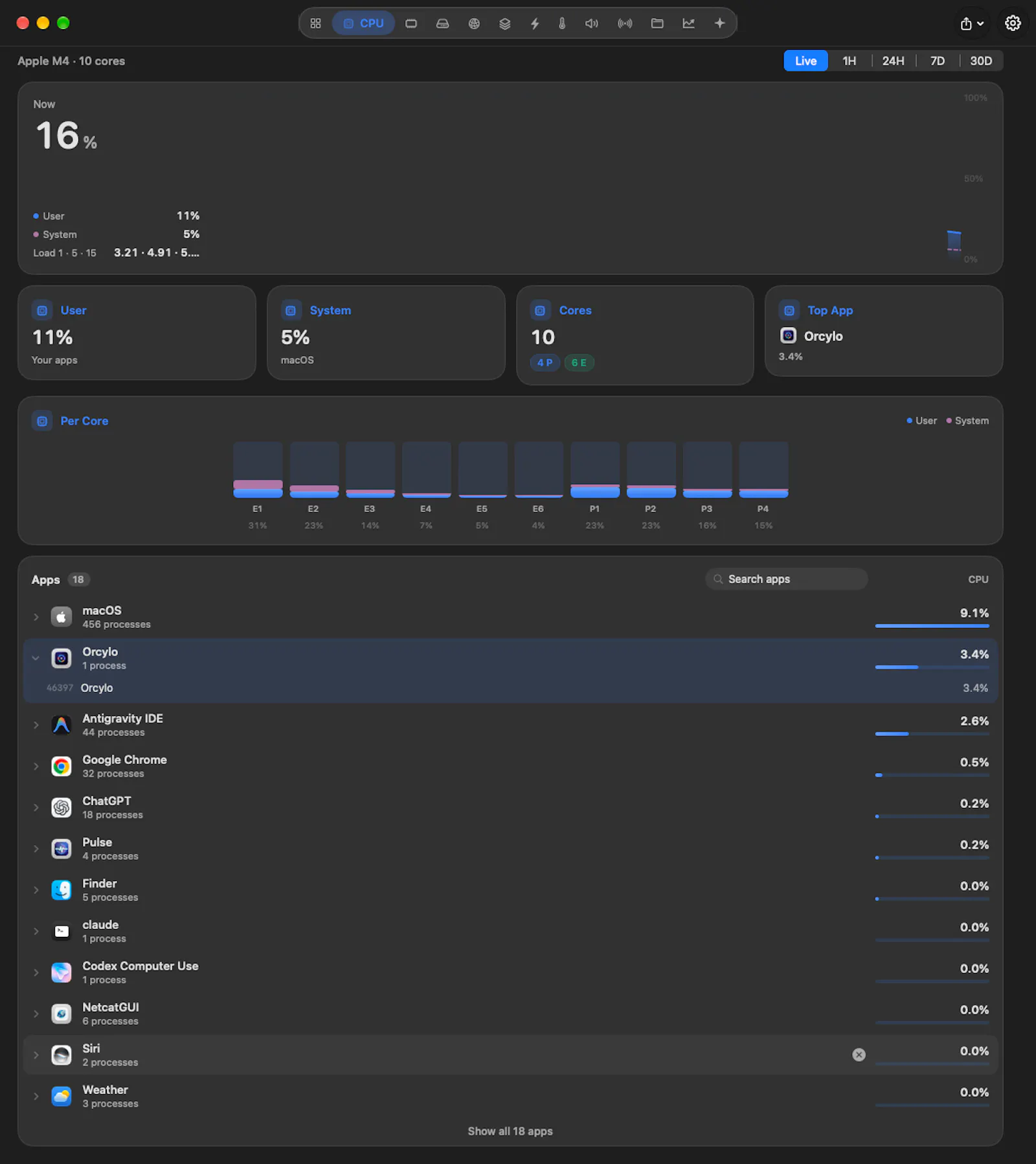Open the chart trend tab icon
The width and height of the screenshot is (1036, 1164).
[688, 23]
